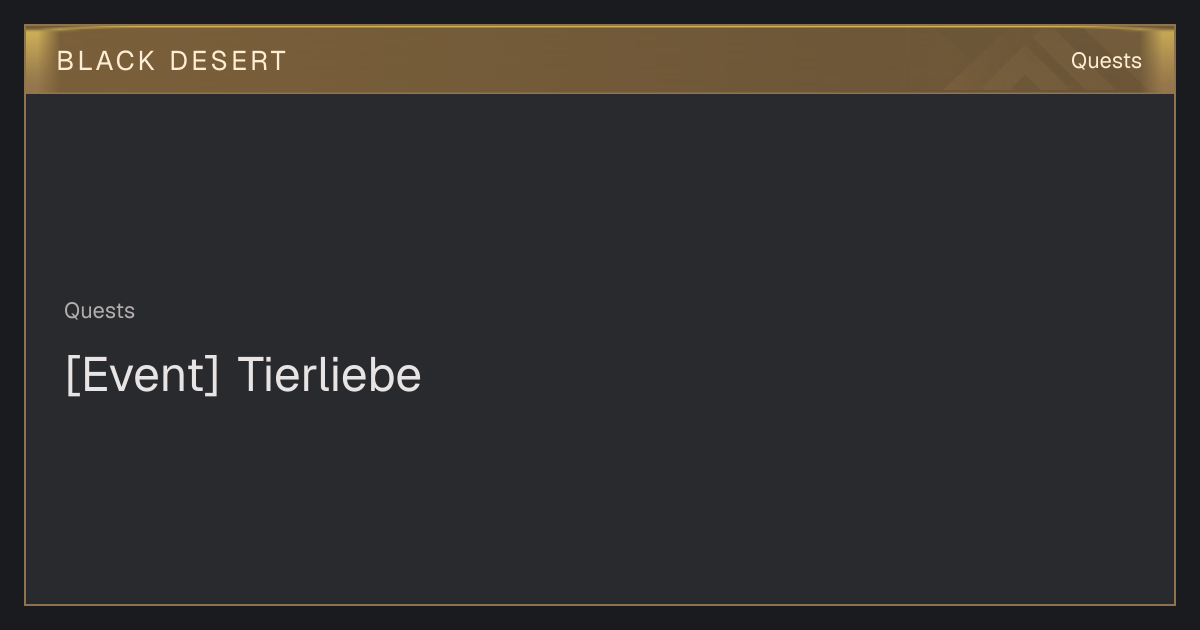Click the gold divider line below the header
The width and height of the screenshot is (1200, 630).
[x=600, y=93]
